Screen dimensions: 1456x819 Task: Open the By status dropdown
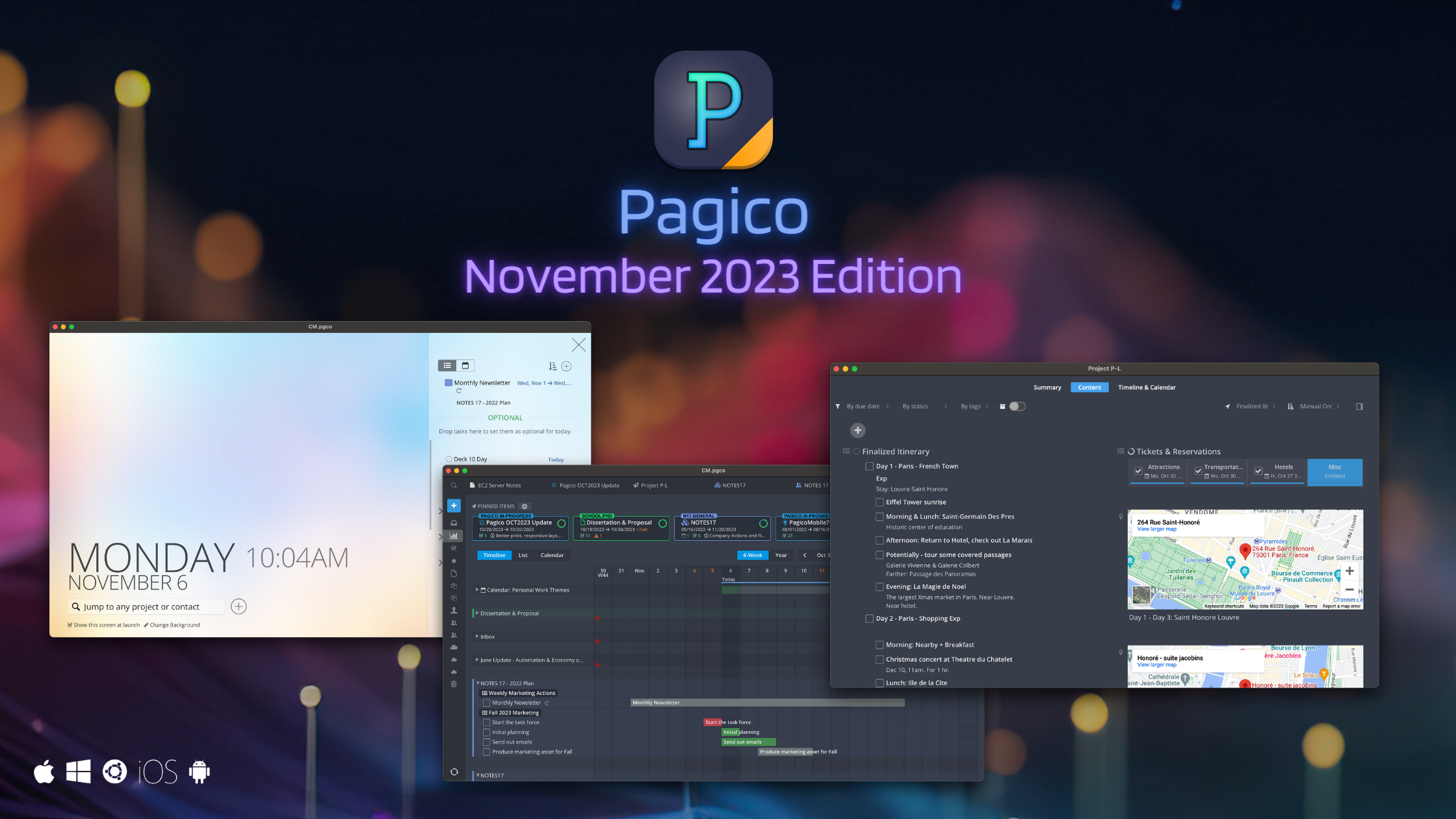pyautogui.click(x=915, y=406)
